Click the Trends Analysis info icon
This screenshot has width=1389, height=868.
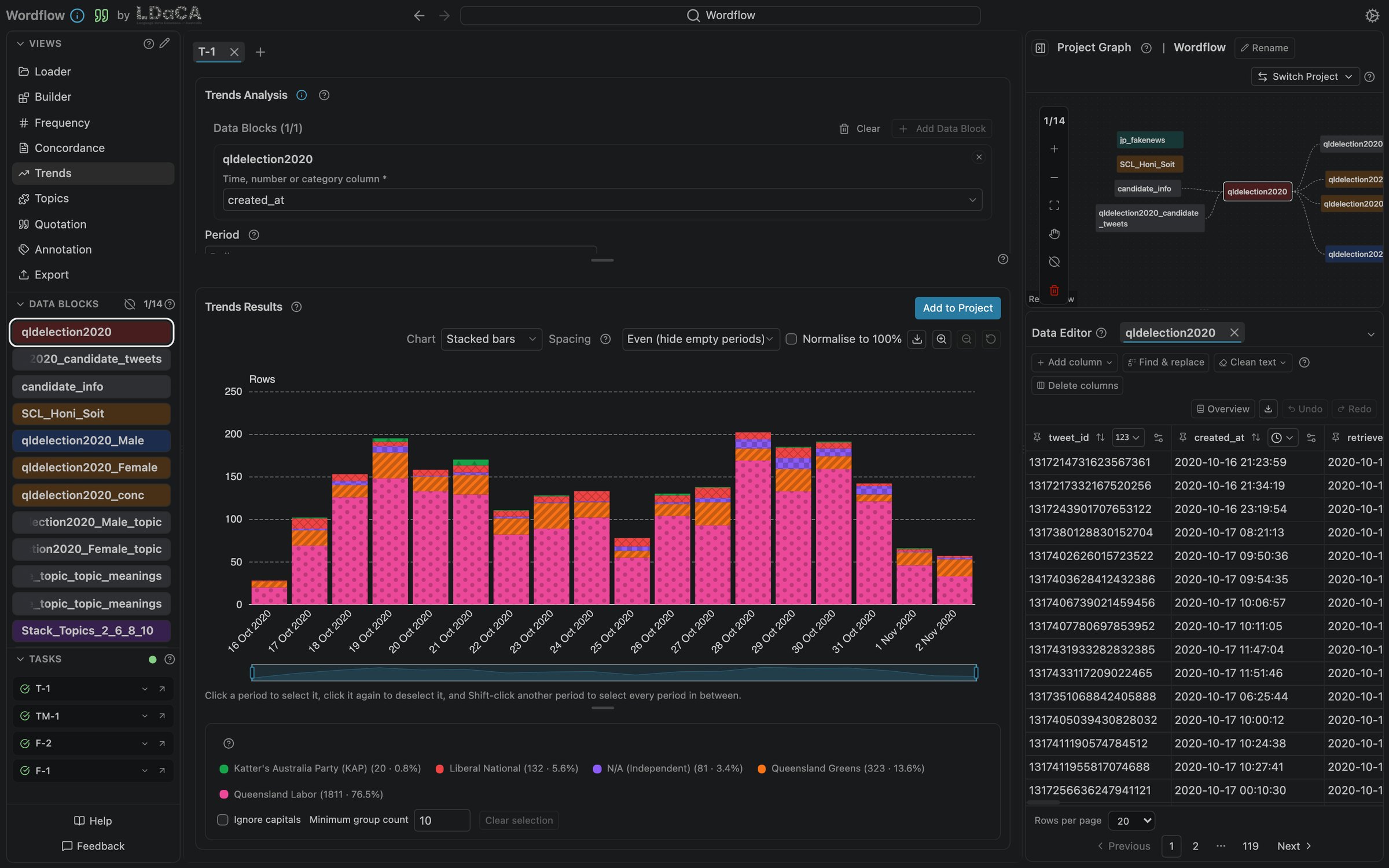tap(302, 95)
